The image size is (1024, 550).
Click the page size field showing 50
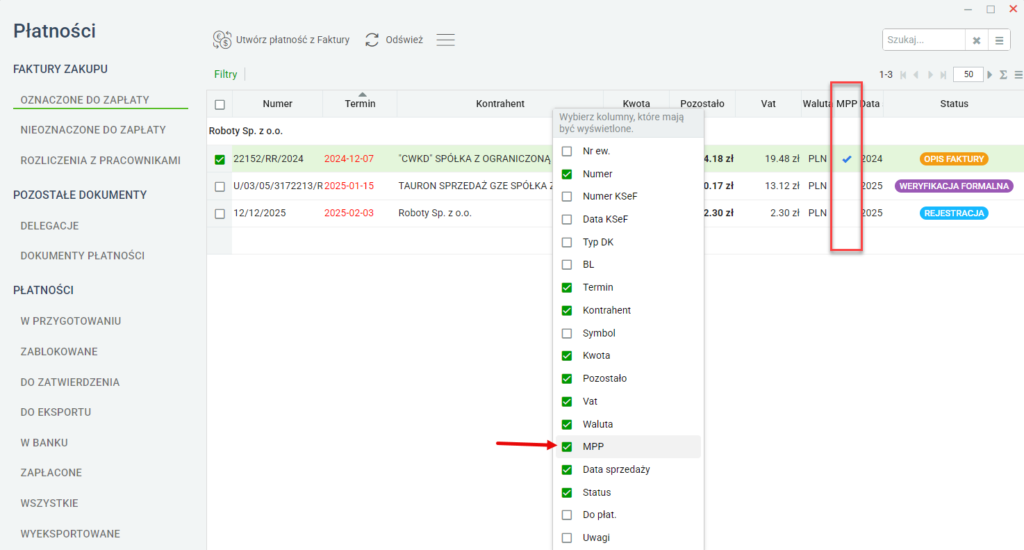point(968,74)
